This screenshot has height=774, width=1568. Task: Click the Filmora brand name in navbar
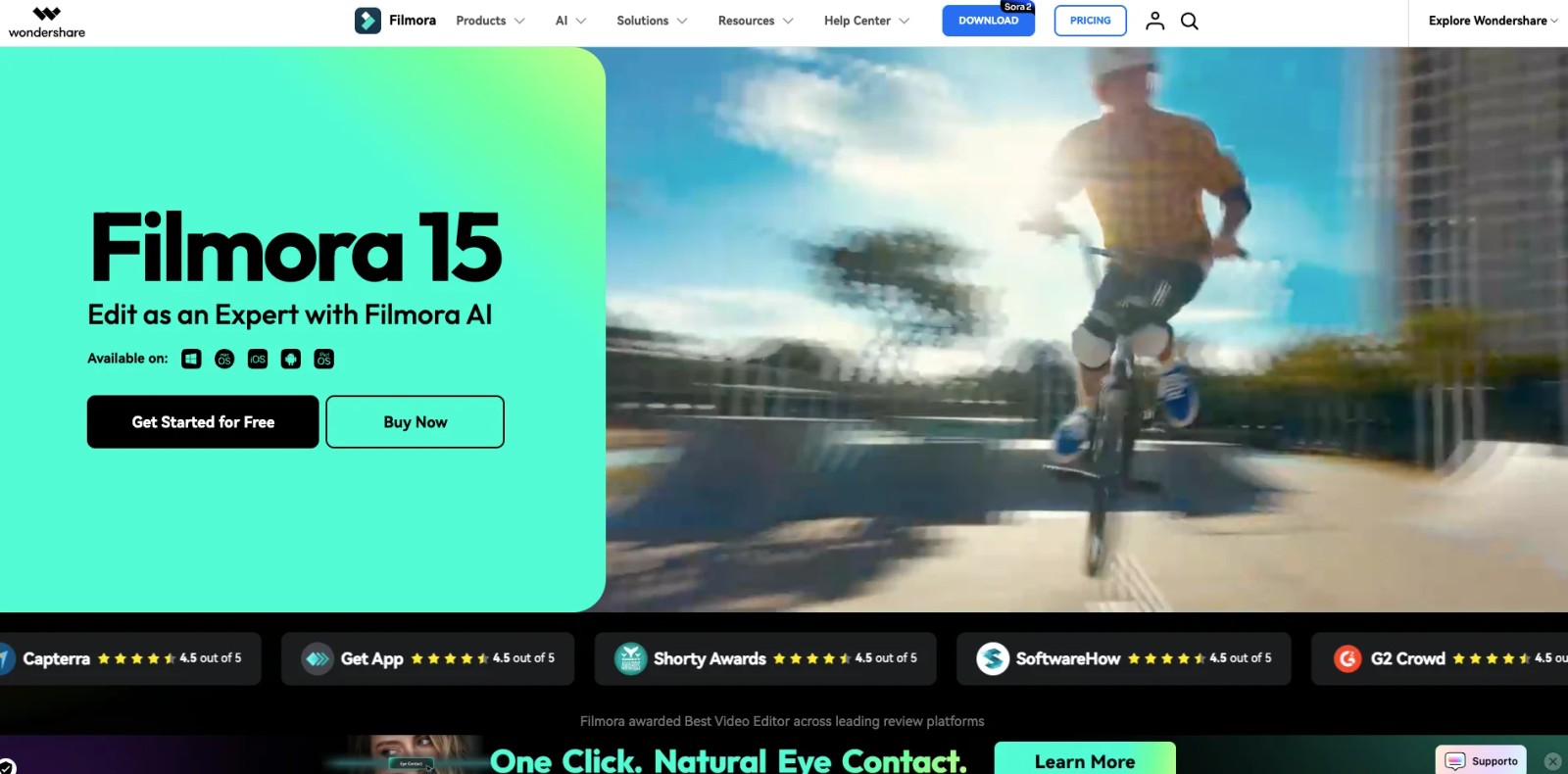(413, 21)
